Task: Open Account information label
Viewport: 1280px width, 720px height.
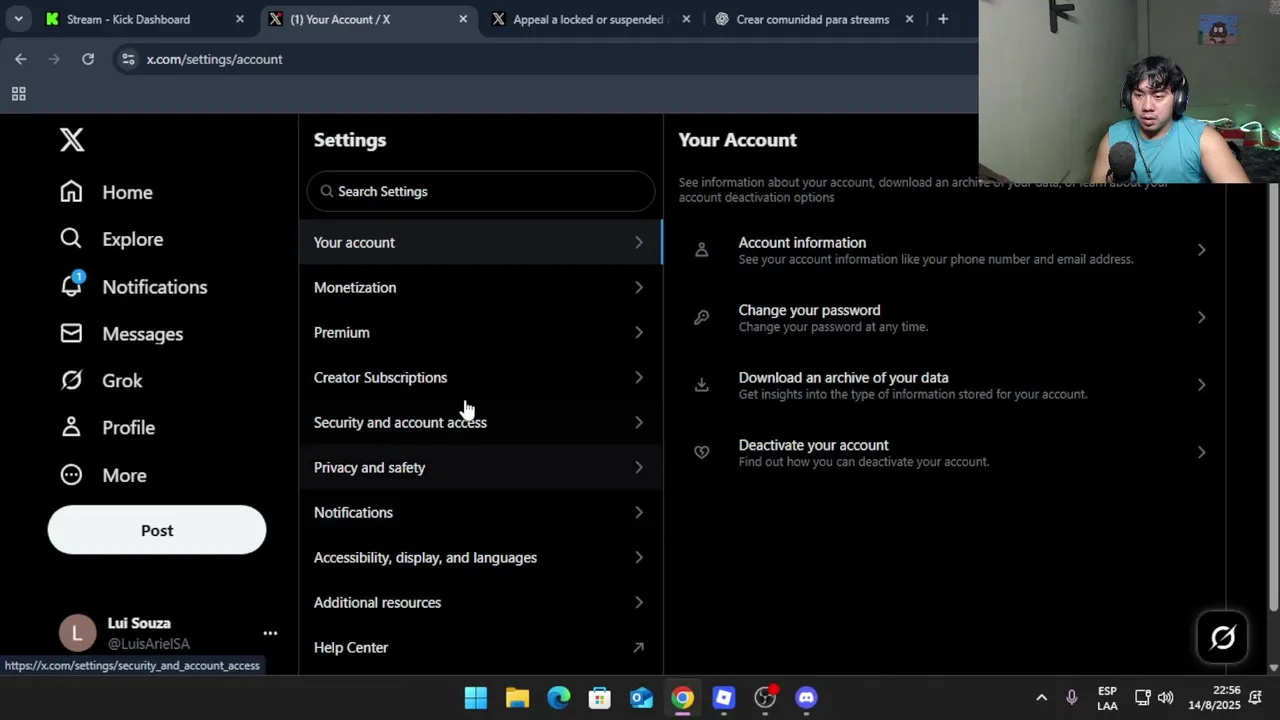Action: 802,243
